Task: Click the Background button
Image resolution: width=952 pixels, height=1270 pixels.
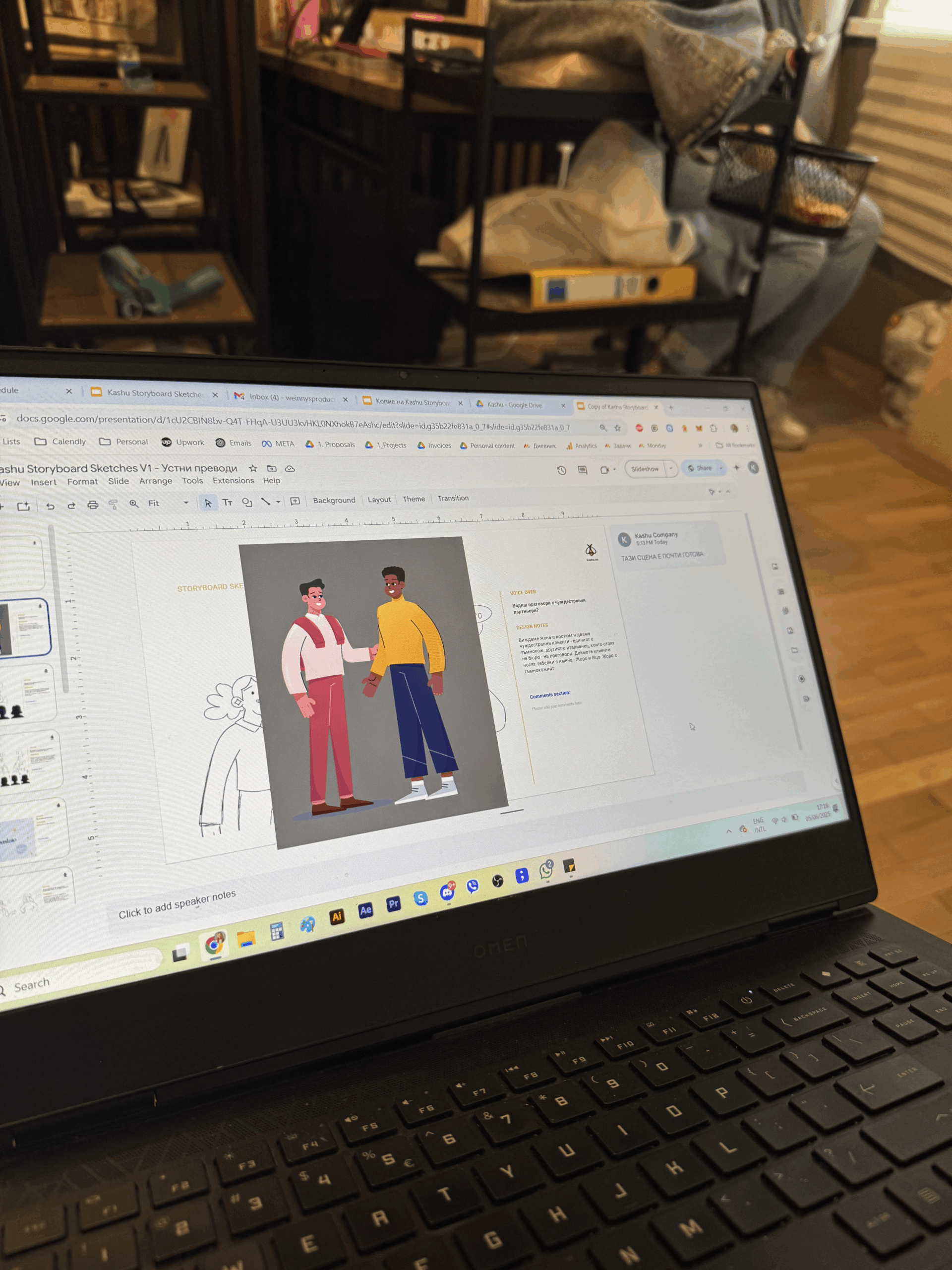Action: point(334,501)
